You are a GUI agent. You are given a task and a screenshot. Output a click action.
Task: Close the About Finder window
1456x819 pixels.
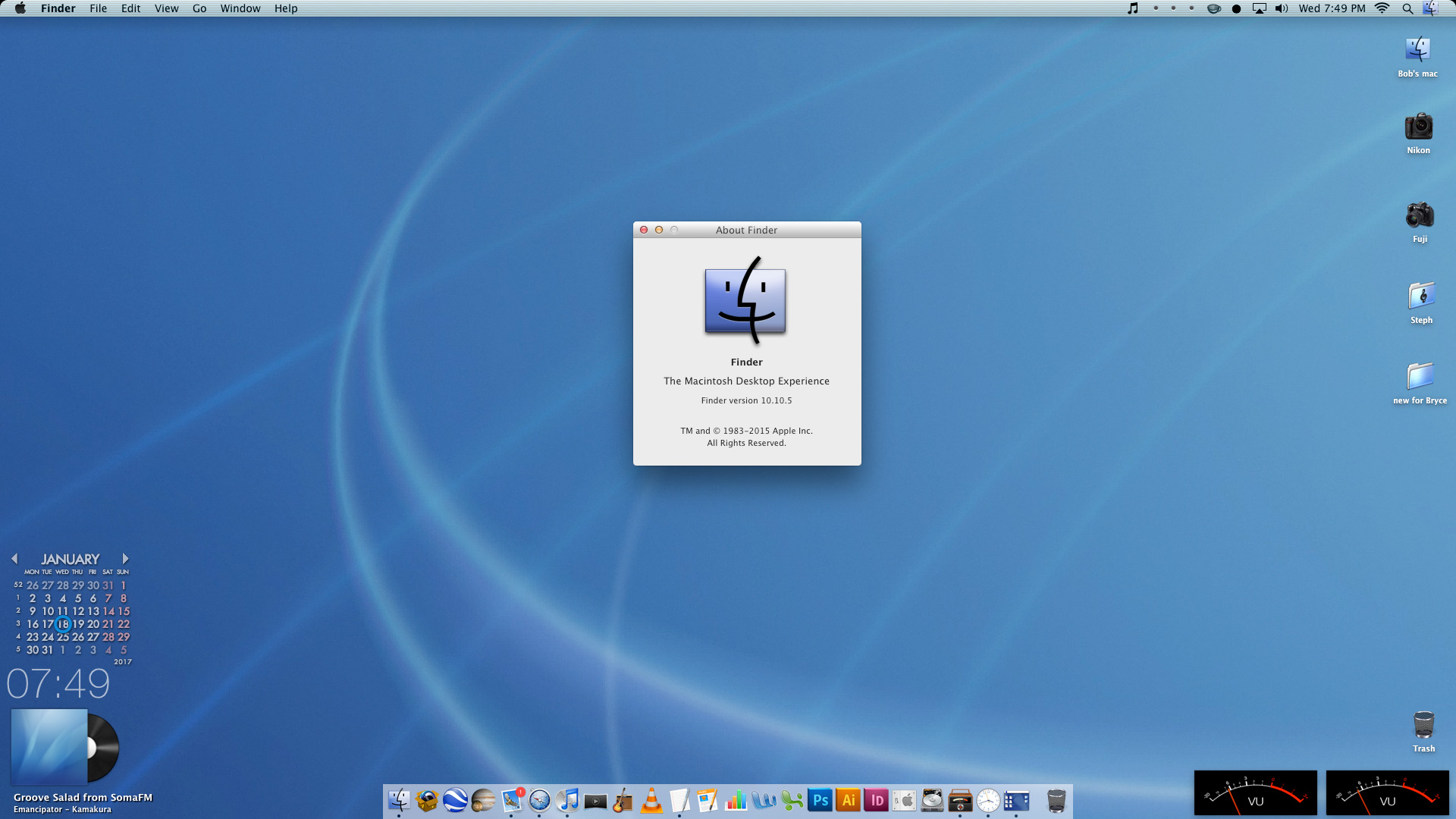tap(644, 230)
